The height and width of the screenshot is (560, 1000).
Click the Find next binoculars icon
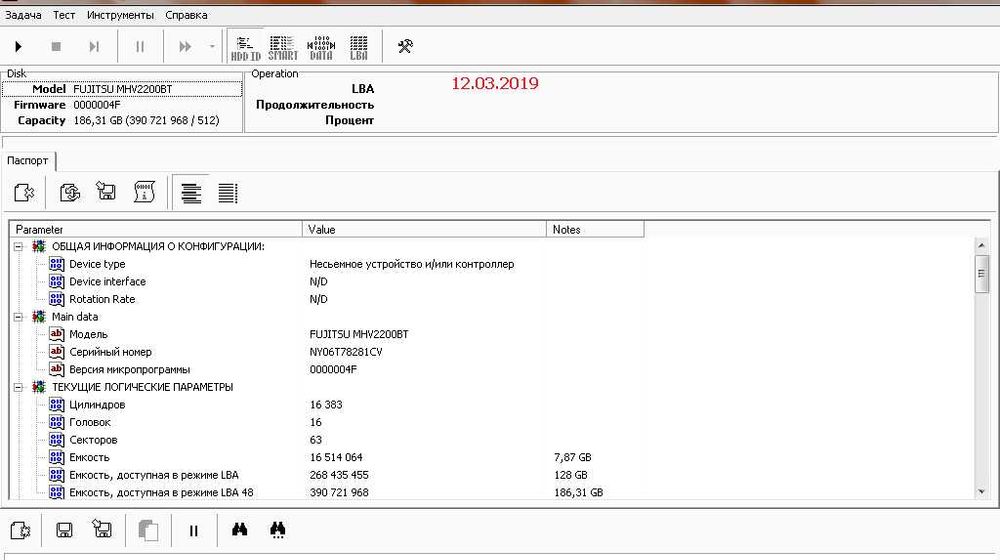pos(278,529)
